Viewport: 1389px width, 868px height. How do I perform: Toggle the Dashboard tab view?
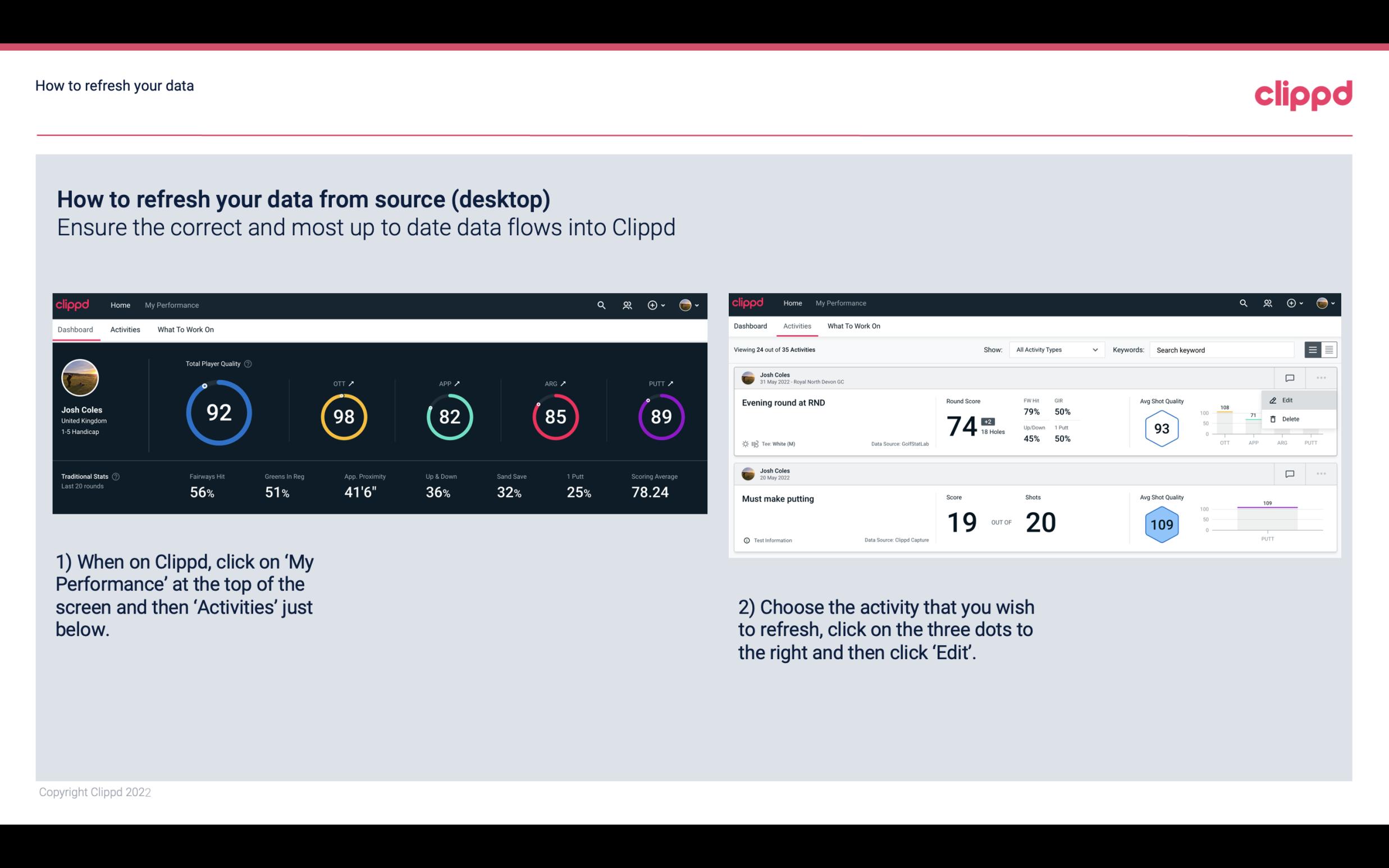point(76,328)
